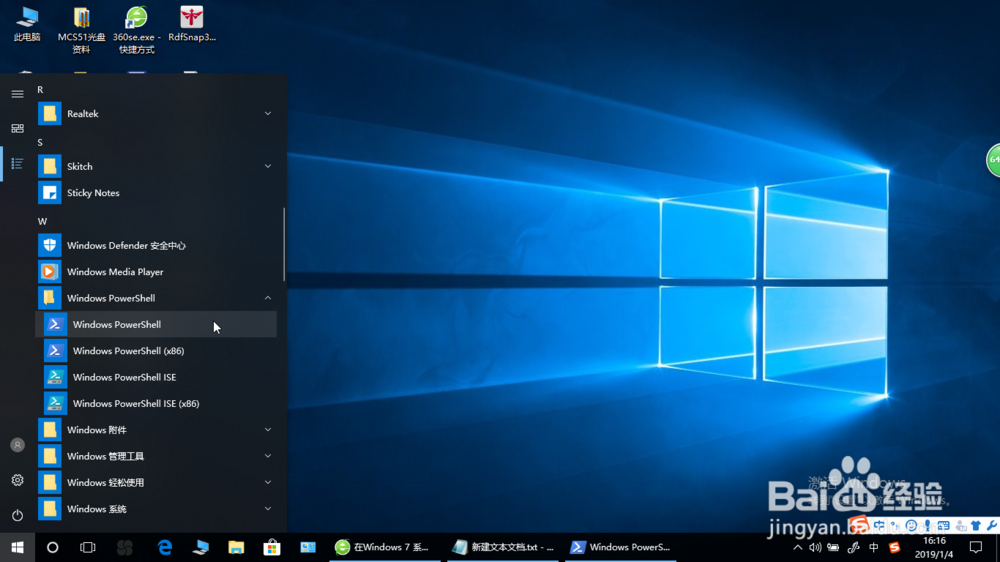Open Task View on taskbar
This screenshot has height=562, width=1000.
pyautogui.click(x=87, y=547)
